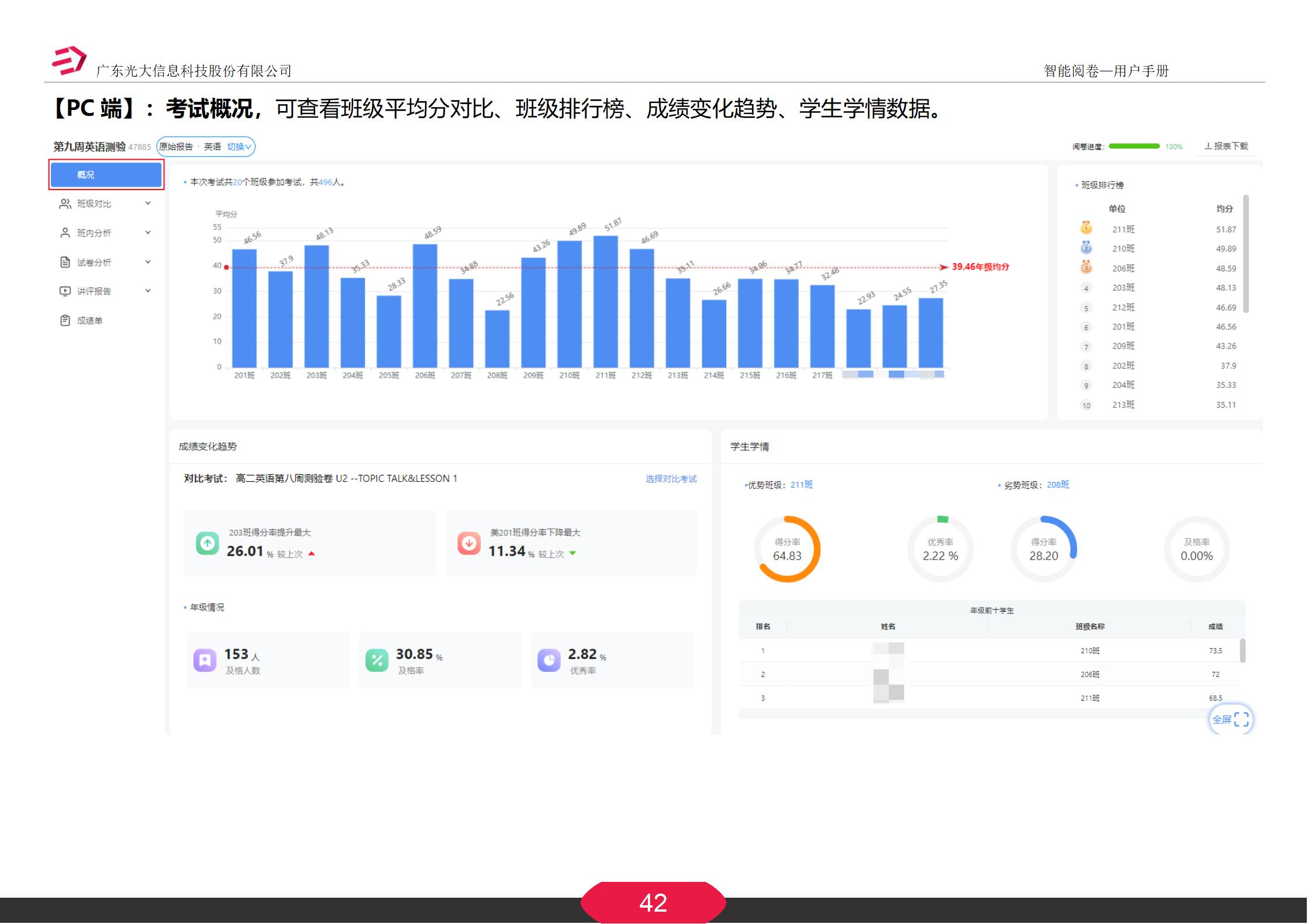Open the 讲评报告 panel icon
Screen dimensions: 1308x924
[65, 291]
